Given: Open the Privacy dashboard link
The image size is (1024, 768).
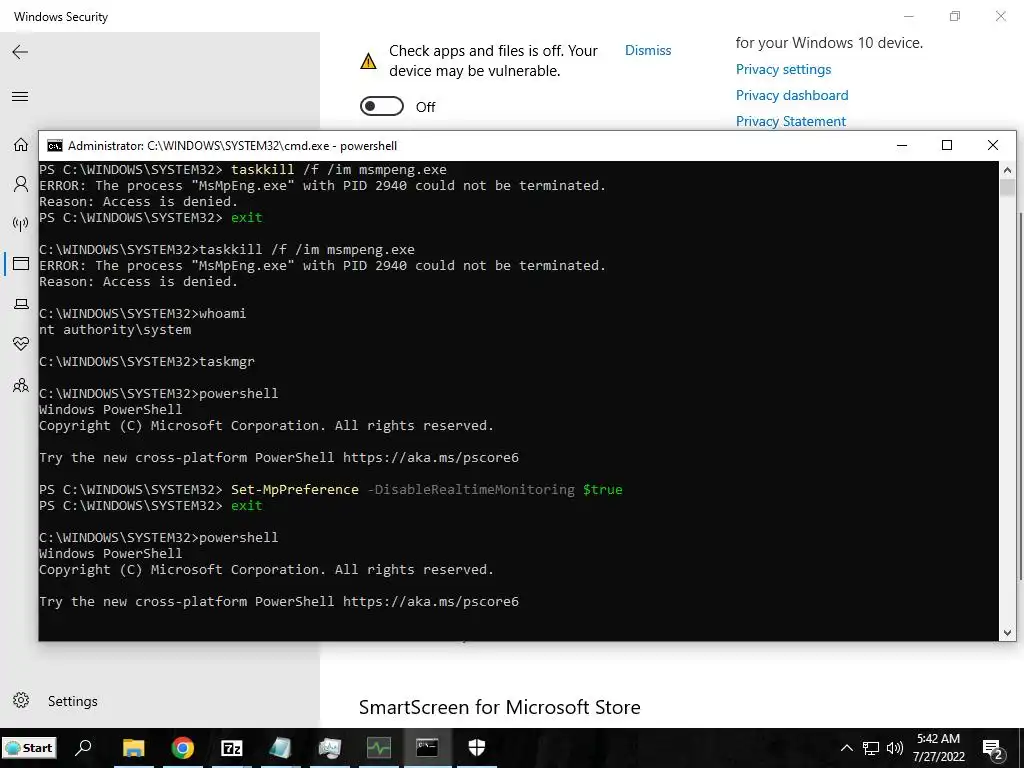Looking at the screenshot, I should point(792,95).
